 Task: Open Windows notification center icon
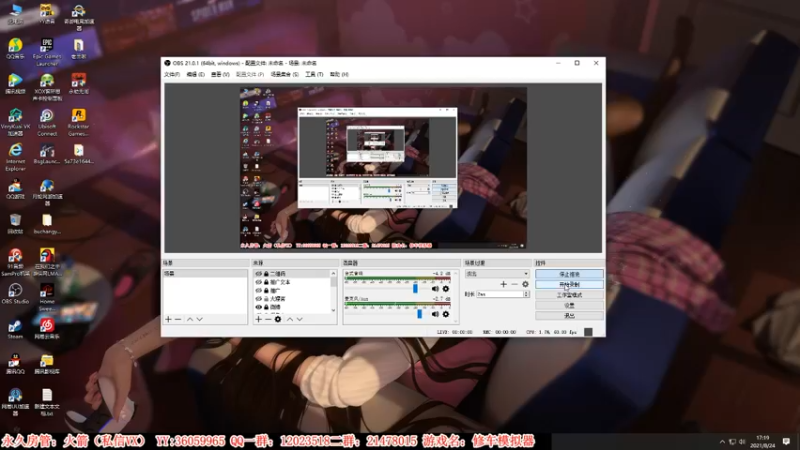tap(786, 442)
